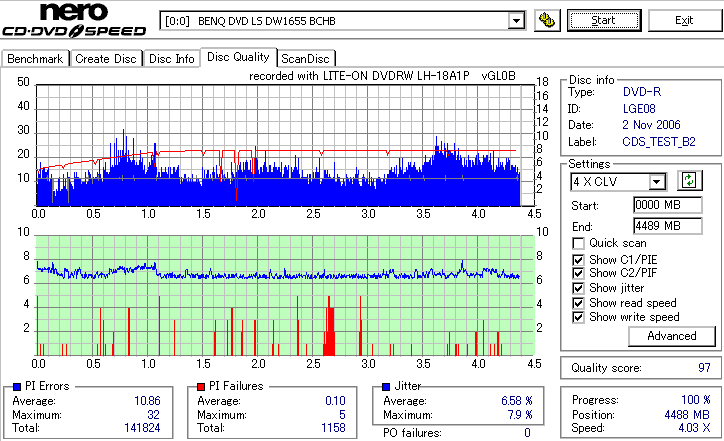Select the Disc Quality tab

tap(238, 57)
